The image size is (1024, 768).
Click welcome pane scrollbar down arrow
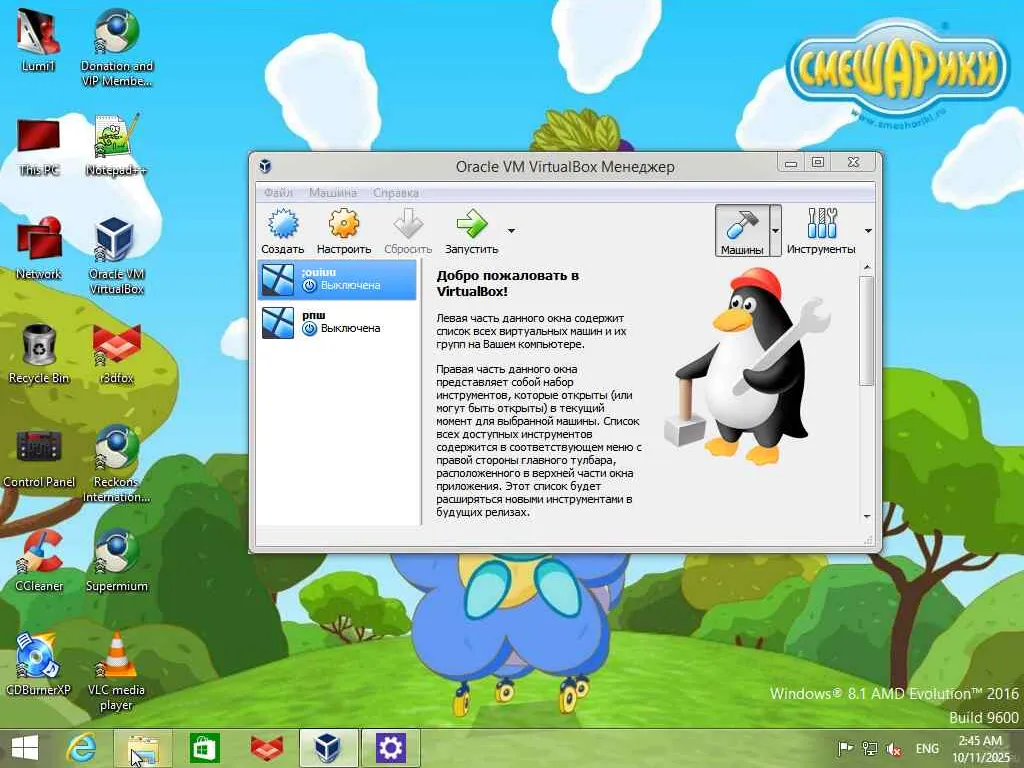coord(867,517)
